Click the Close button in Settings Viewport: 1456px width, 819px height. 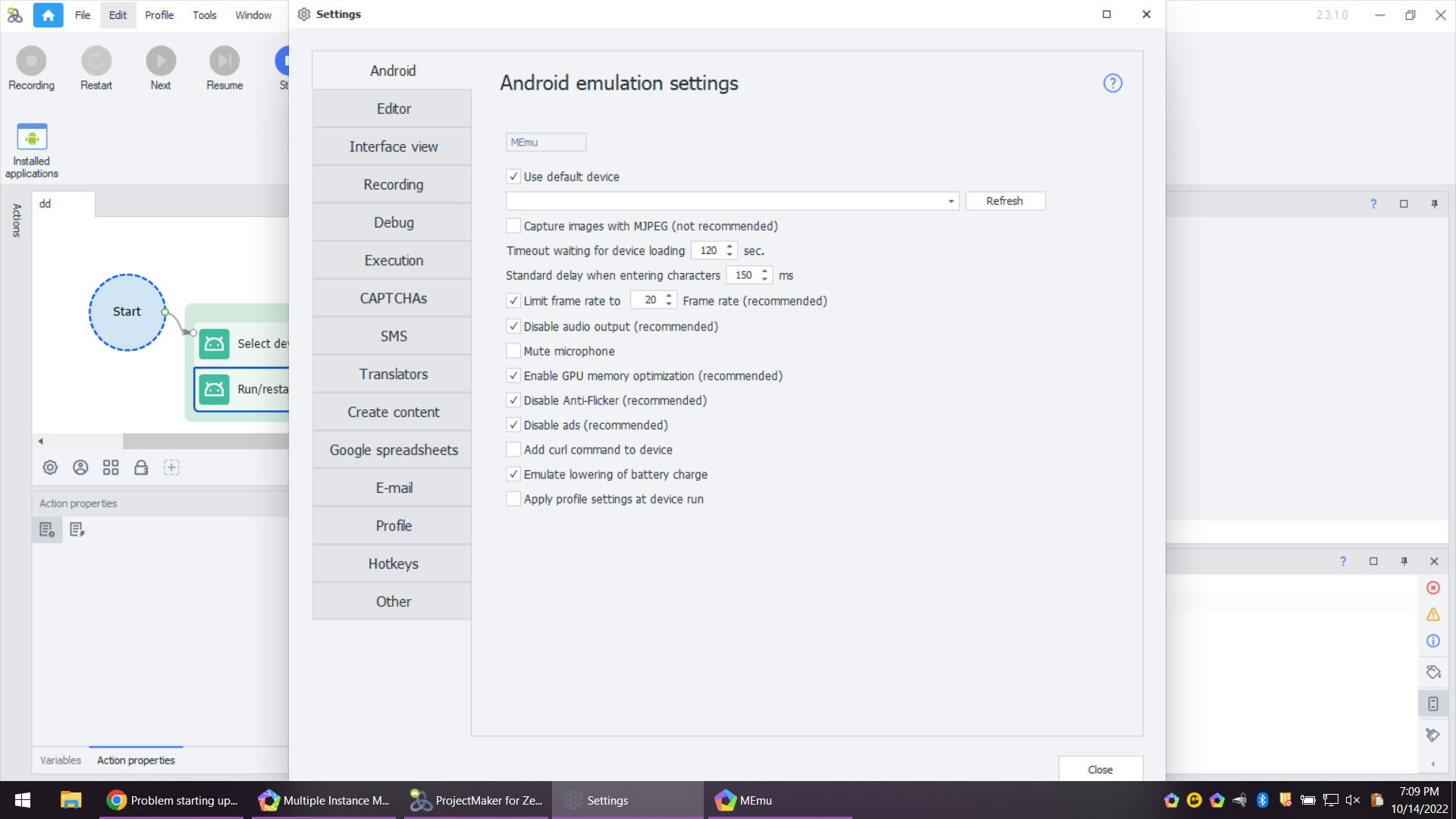(x=1100, y=769)
